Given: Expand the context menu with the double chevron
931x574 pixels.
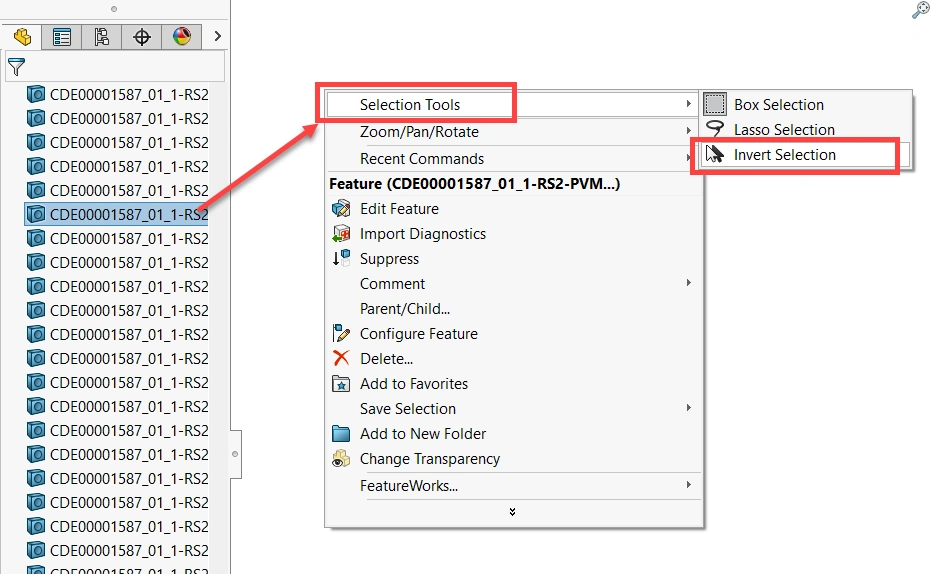Looking at the screenshot, I should pos(512,512).
